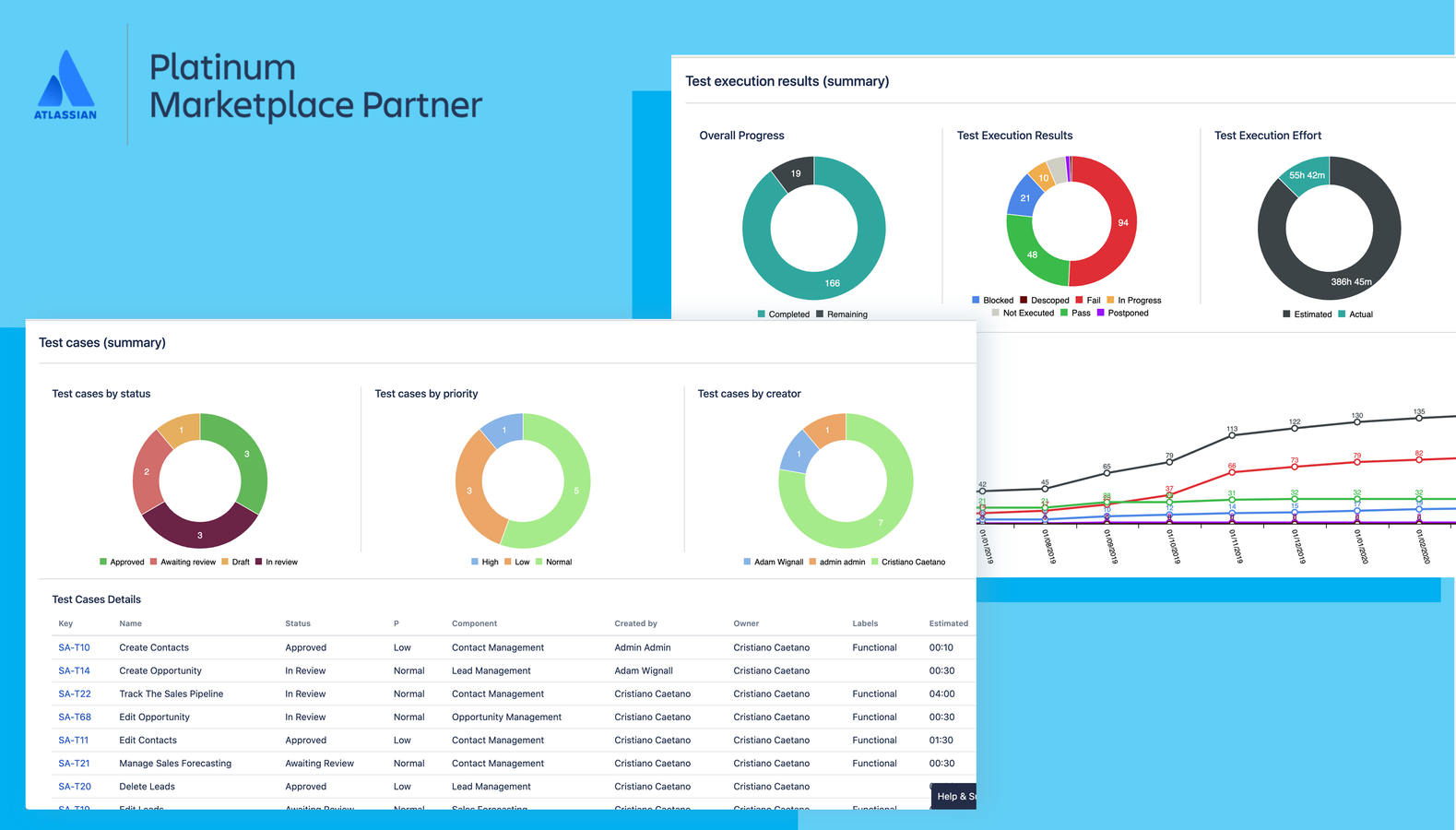
Task: Click the Atlassian logo
Action: [65, 85]
